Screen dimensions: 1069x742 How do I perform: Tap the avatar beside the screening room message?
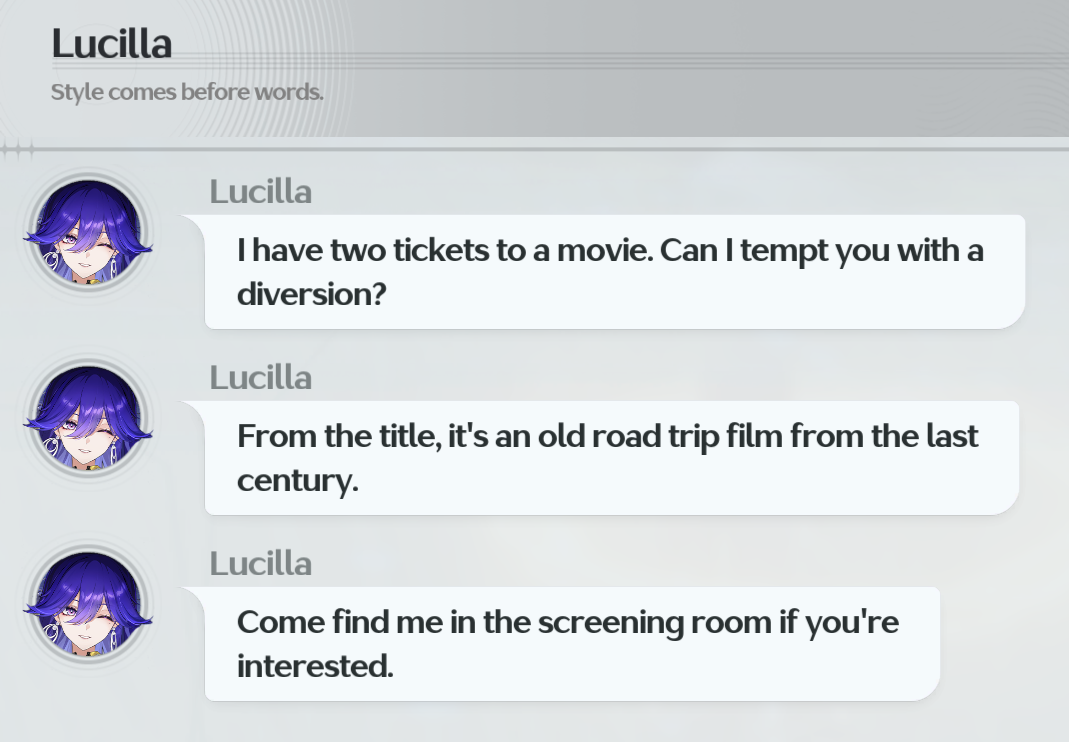(88, 607)
